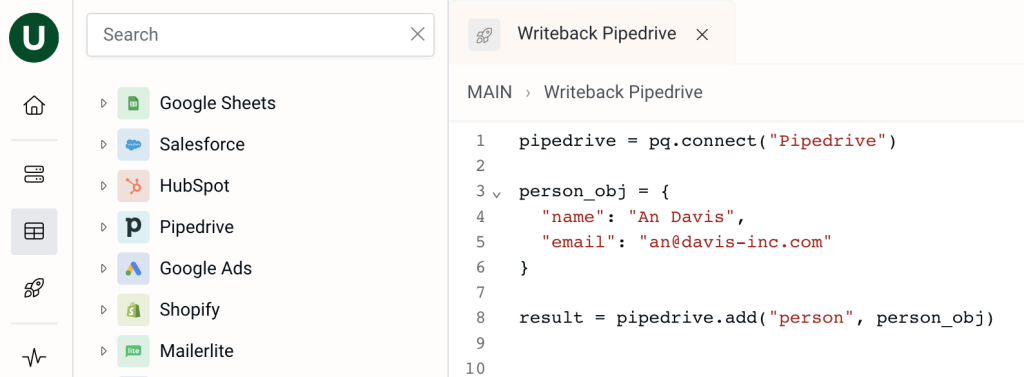Click the Pipedrive P logo icon
This screenshot has width=1024, height=377.
tap(133, 227)
